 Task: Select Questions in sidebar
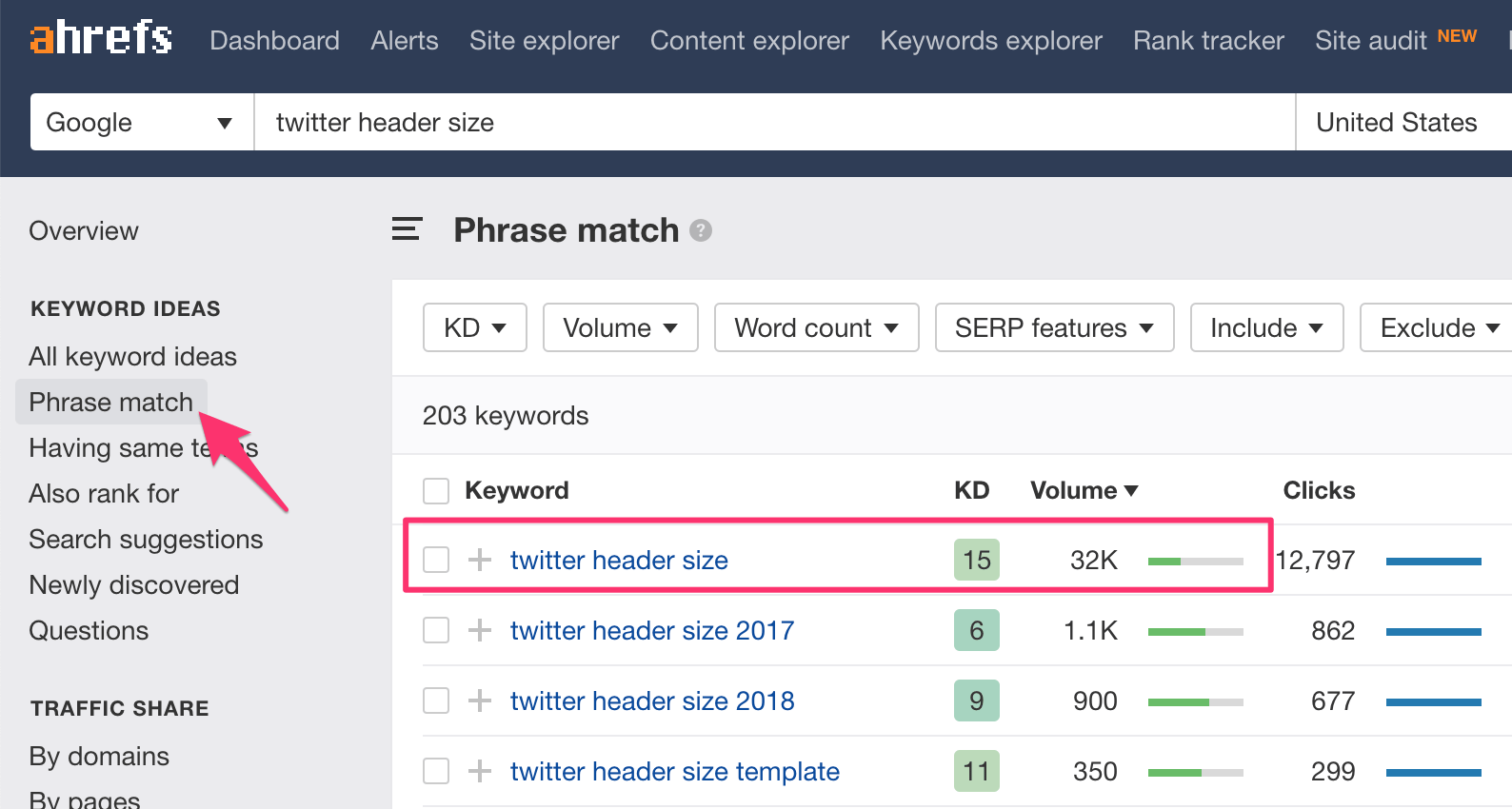click(x=89, y=630)
